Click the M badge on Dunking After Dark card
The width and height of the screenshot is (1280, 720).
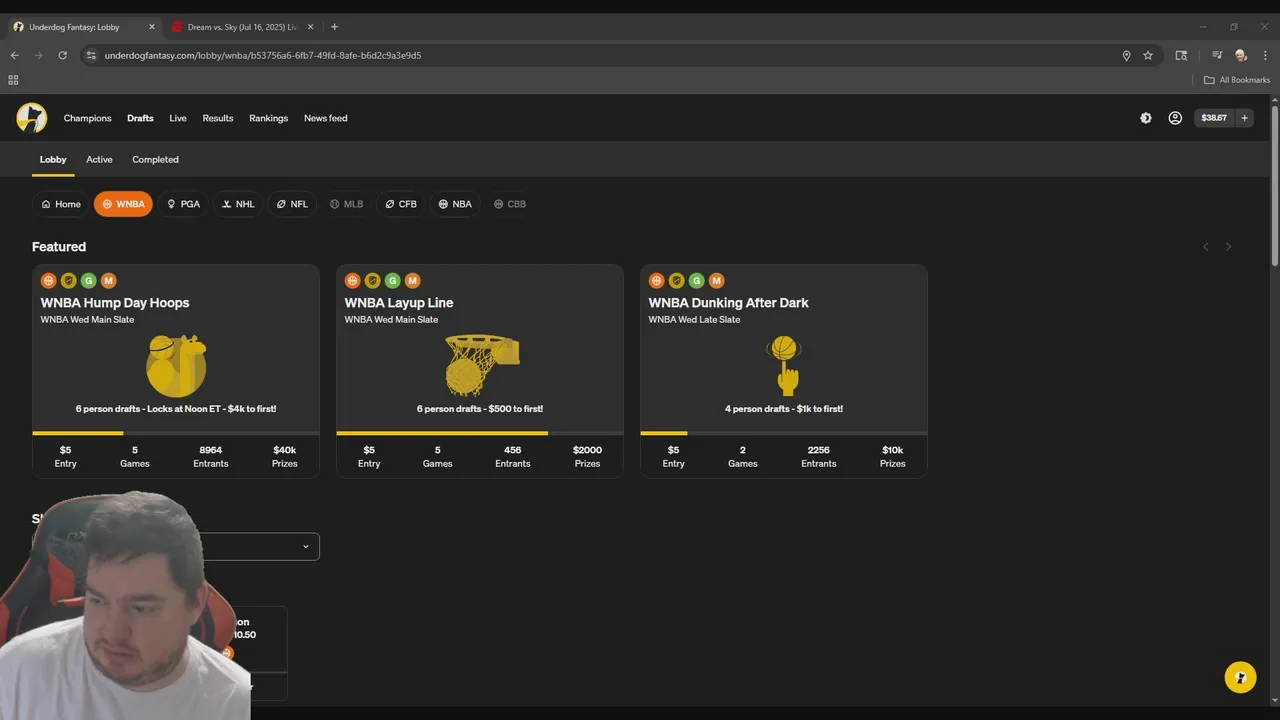point(716,281)
